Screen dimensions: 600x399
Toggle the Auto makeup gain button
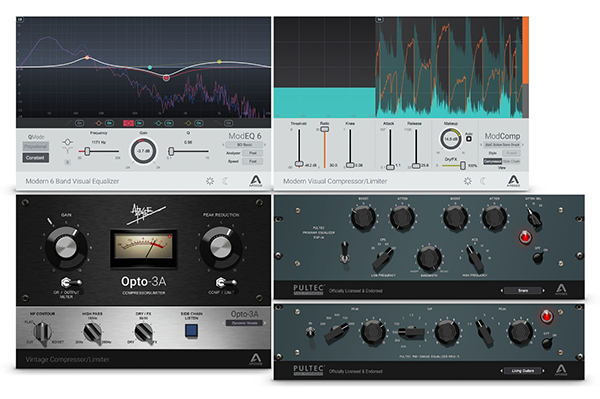469,138
